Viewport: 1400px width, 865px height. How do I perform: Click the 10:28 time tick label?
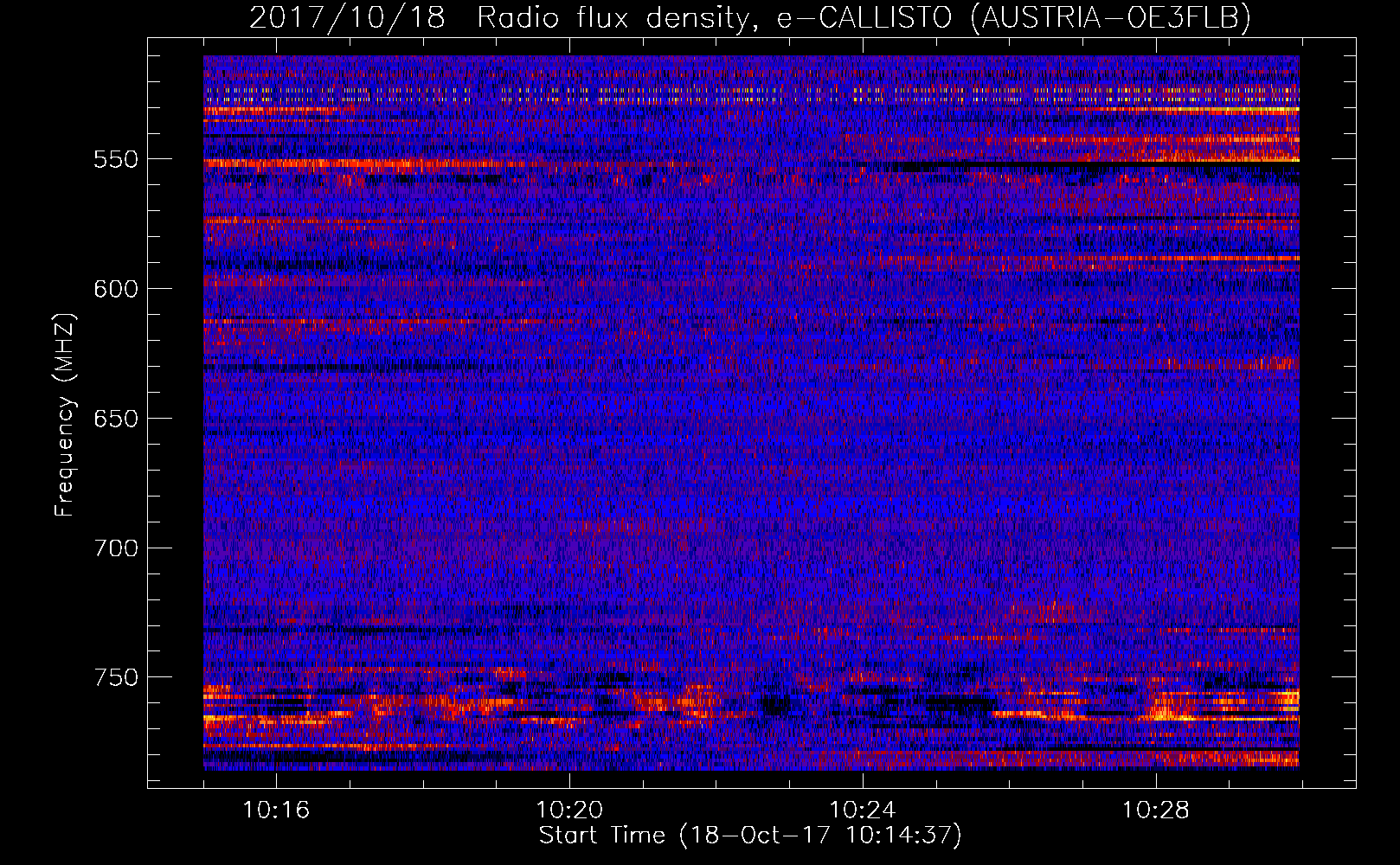(1156, 811)
